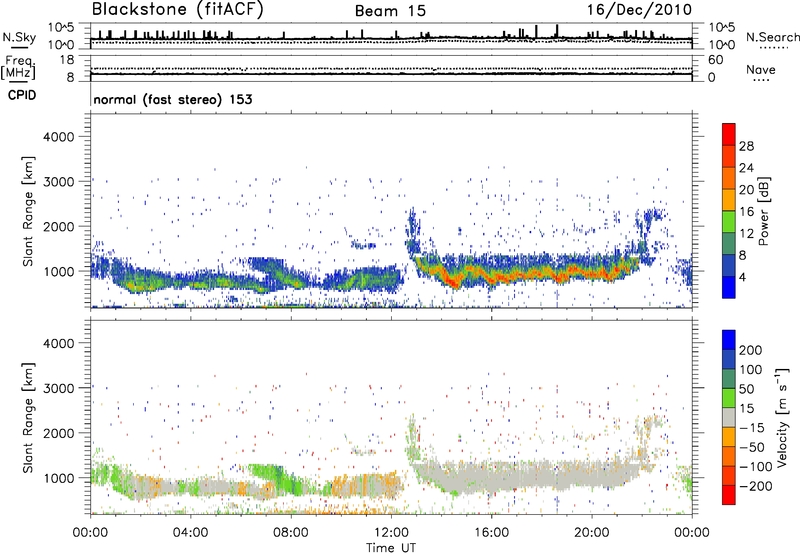Click the '3000' tick of the Power panel

tap(58, 182)
